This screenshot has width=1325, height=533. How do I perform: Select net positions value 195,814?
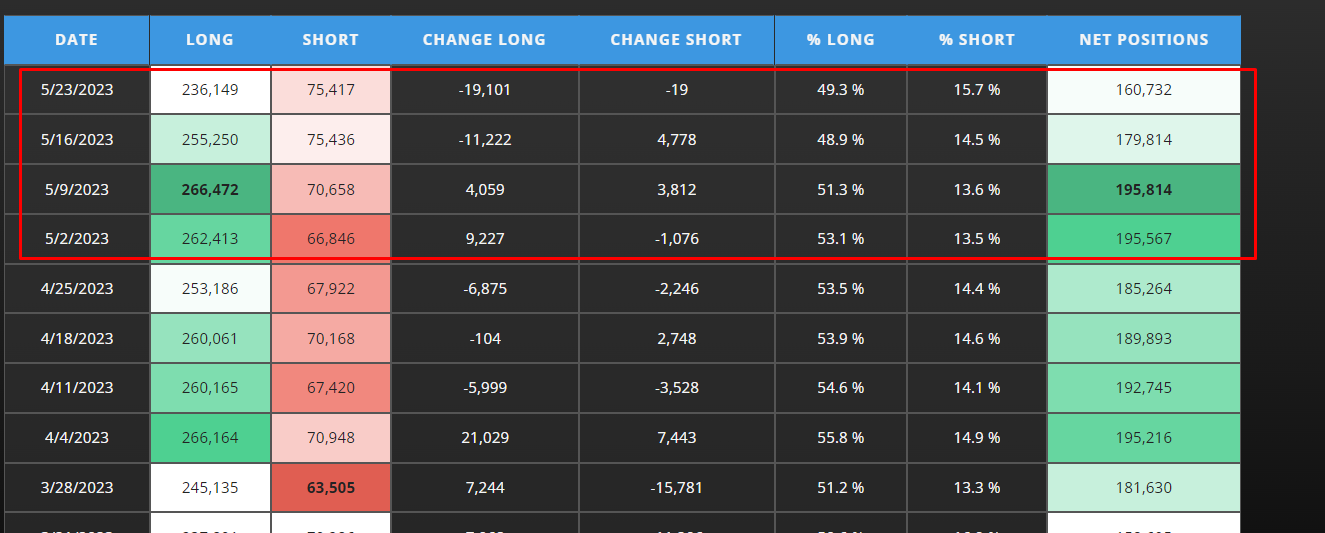coord(1144,189)
